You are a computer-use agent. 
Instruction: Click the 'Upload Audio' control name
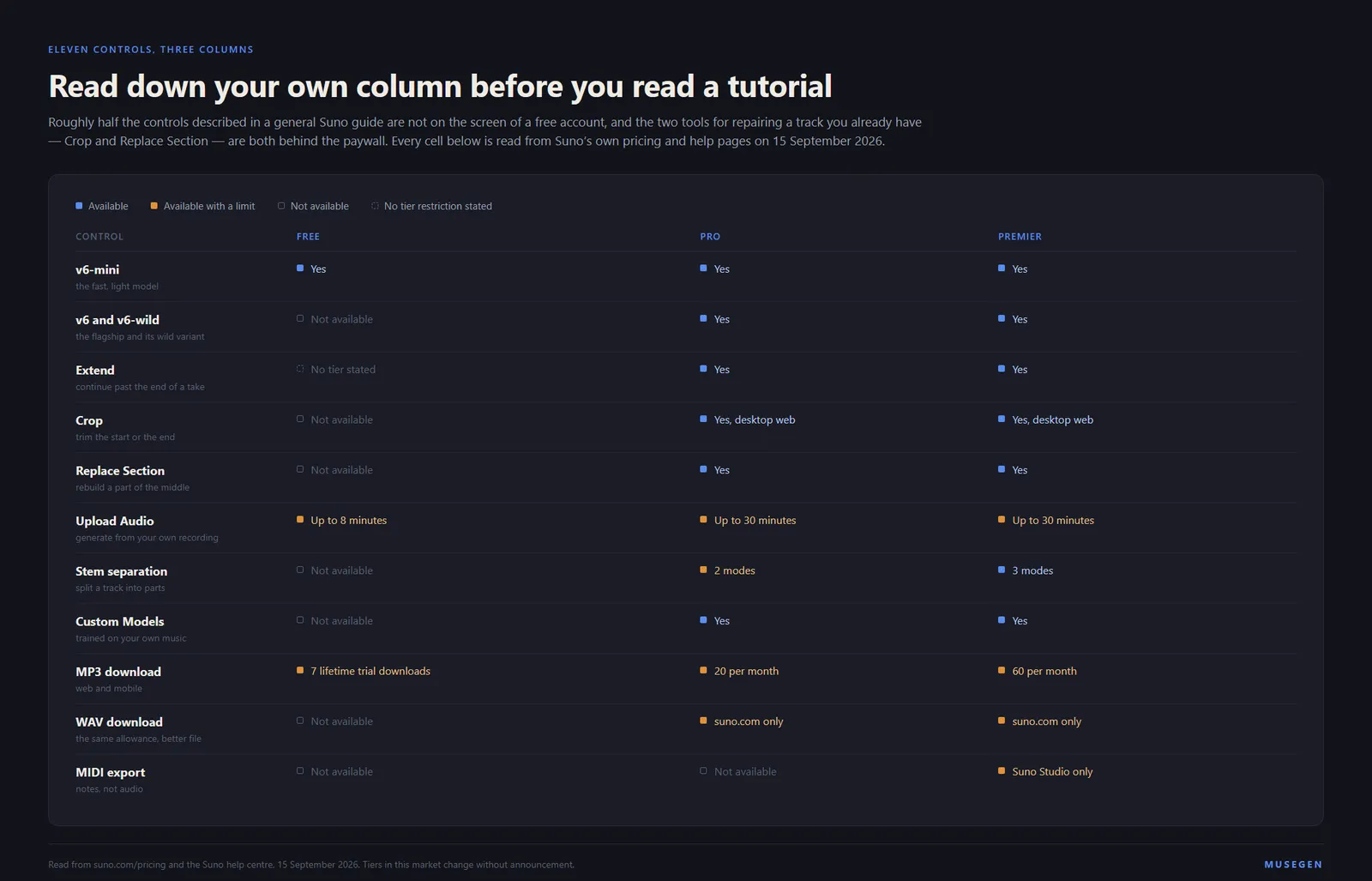point(115,522)
